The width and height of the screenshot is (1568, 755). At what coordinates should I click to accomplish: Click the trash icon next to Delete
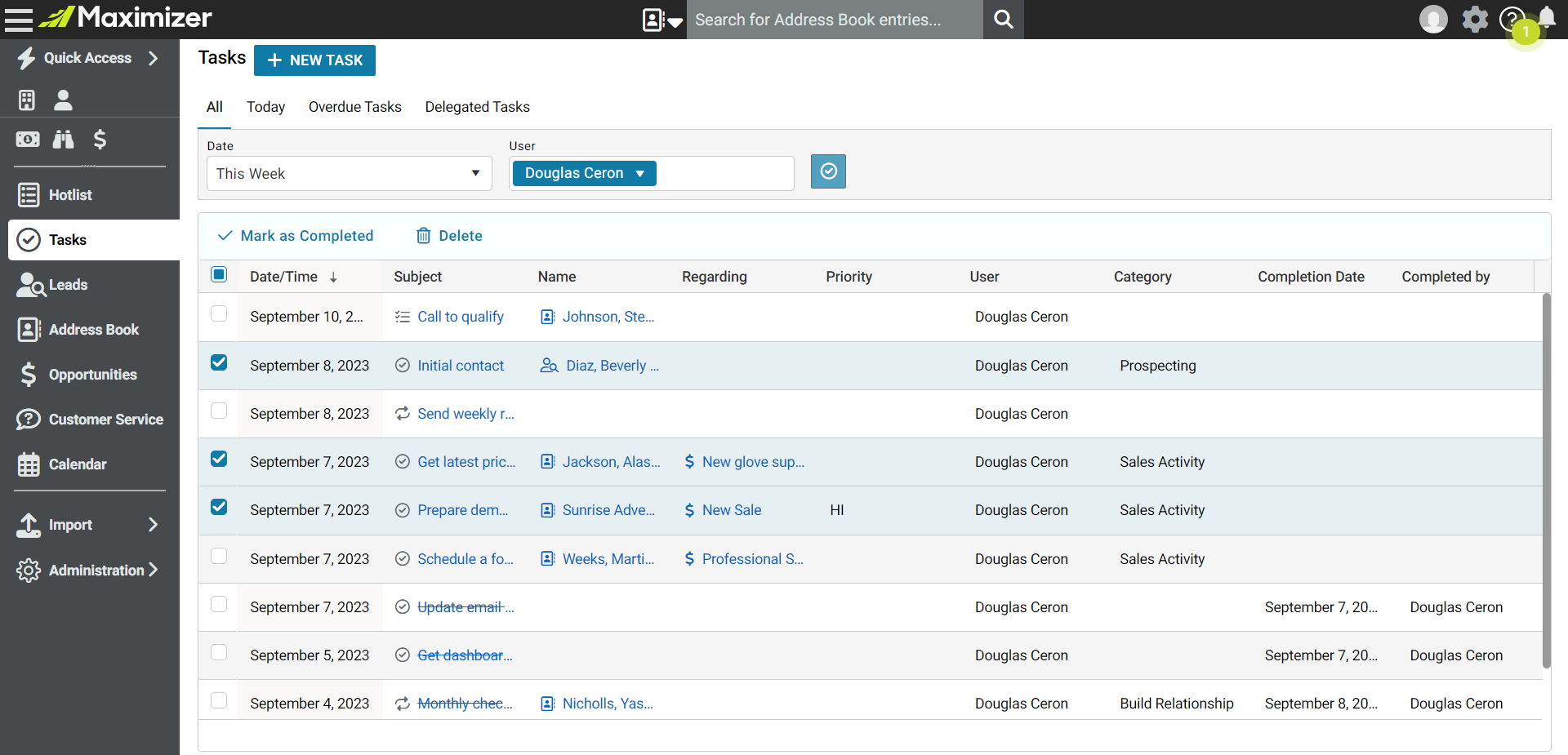click(423, 235)
